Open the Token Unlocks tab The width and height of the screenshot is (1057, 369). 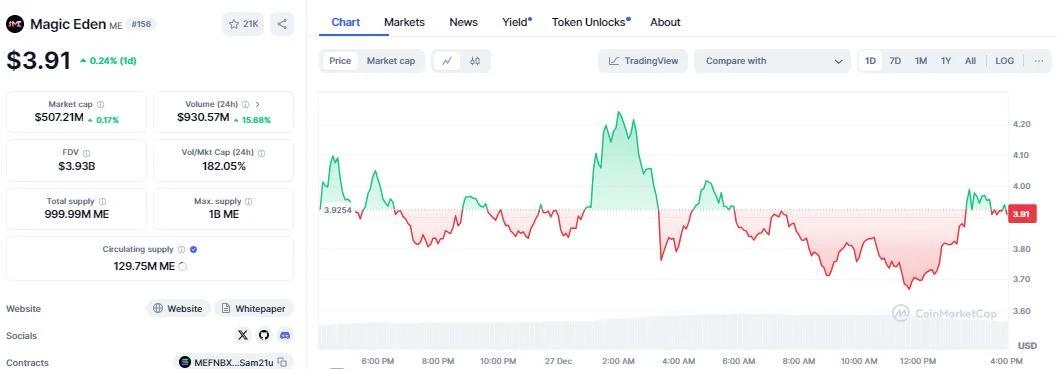pos(588,22)
